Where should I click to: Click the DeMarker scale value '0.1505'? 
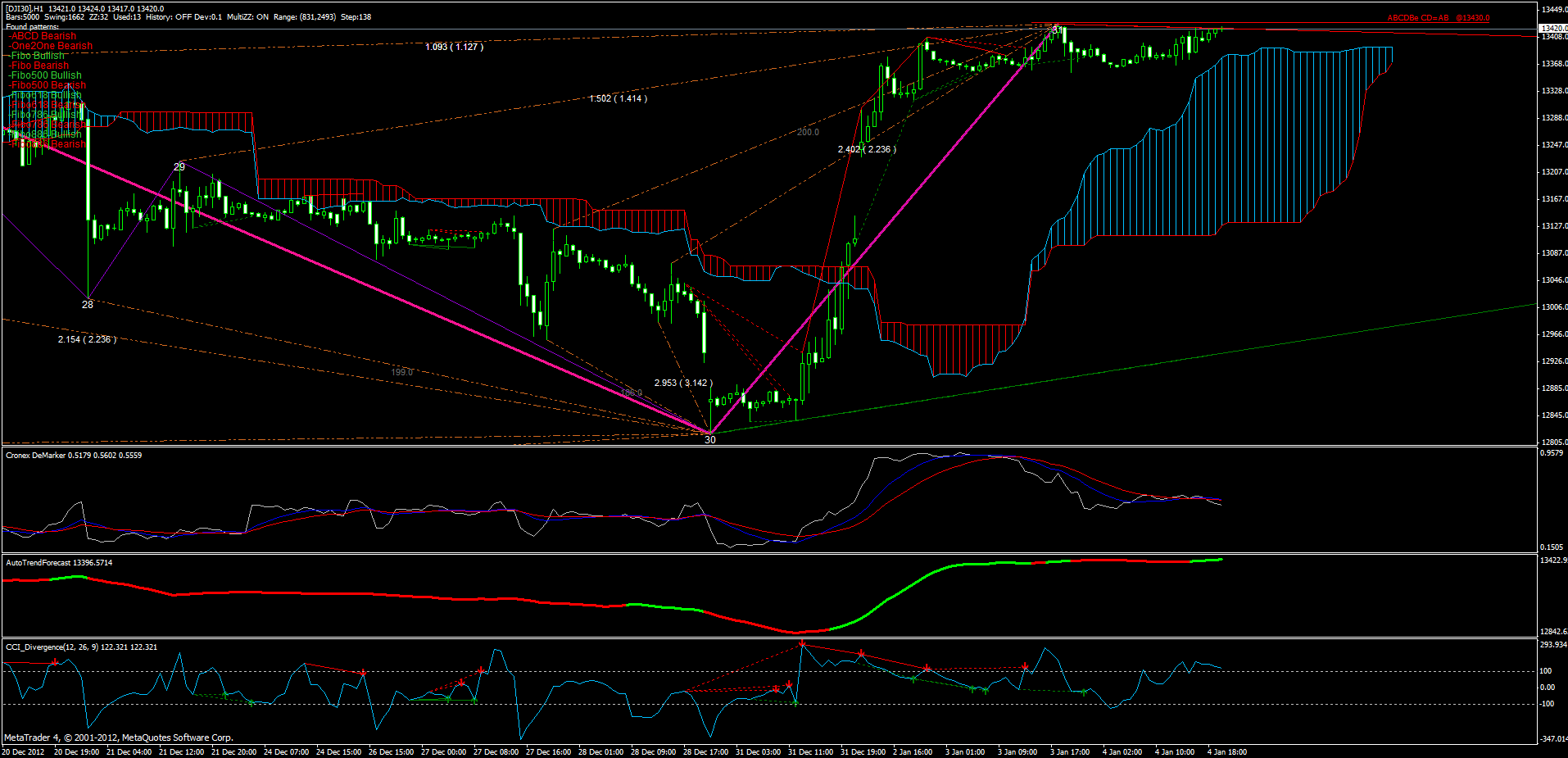pyautogui.click(x=1552, y=547)
